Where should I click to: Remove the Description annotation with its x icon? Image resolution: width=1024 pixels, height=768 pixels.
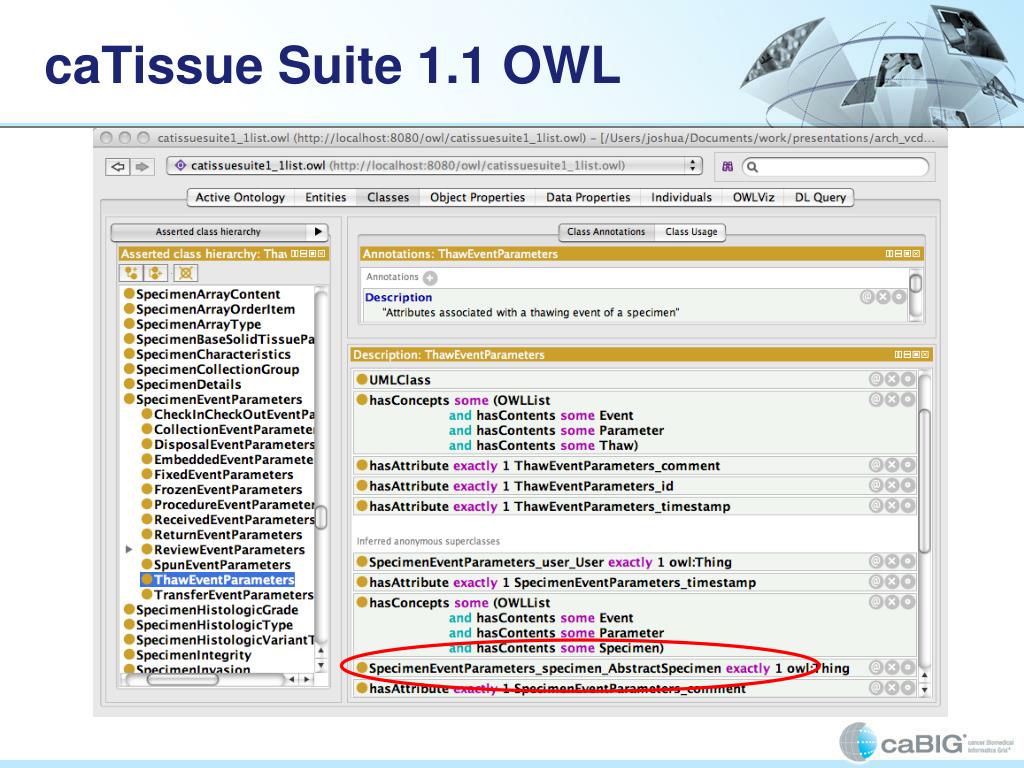(x=883, y=297)
